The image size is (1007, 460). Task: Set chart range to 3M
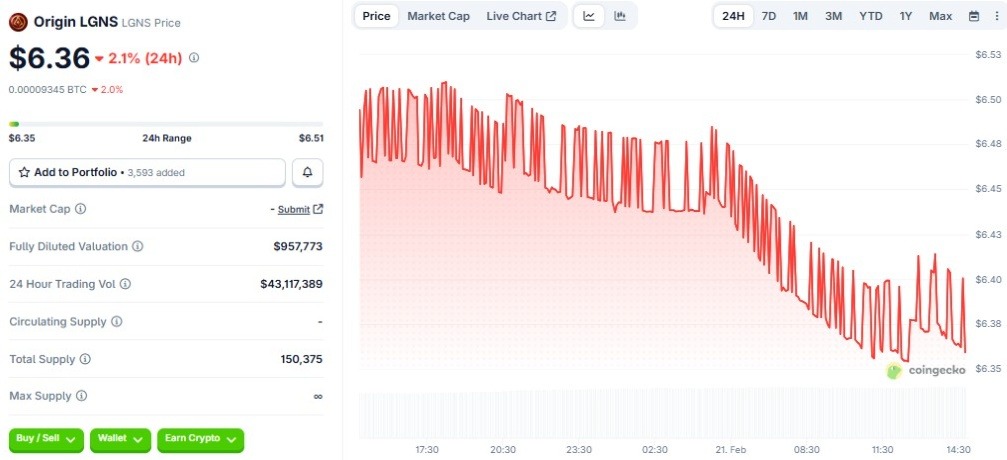click(833, 16)
